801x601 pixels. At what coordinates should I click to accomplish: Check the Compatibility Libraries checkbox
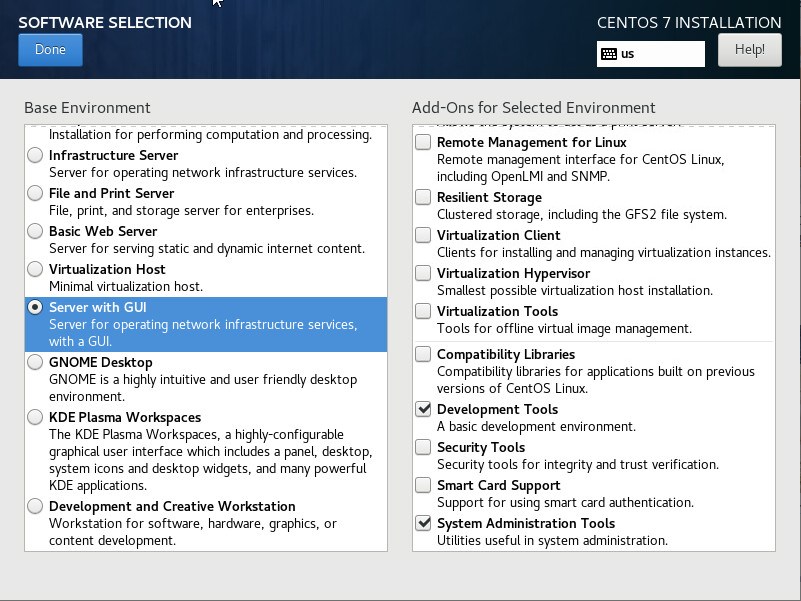[423, 354]
